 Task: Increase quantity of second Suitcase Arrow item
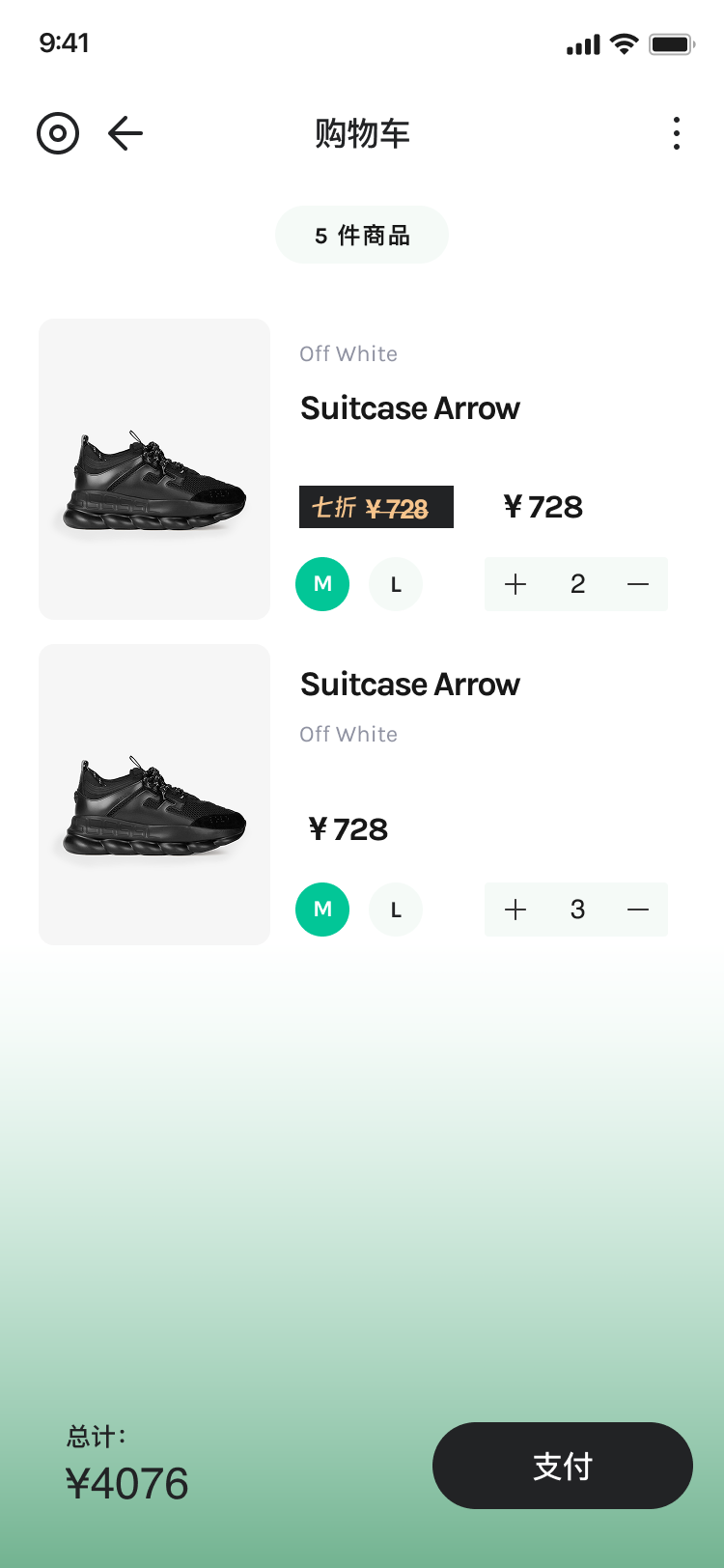[x=515, y=910]
